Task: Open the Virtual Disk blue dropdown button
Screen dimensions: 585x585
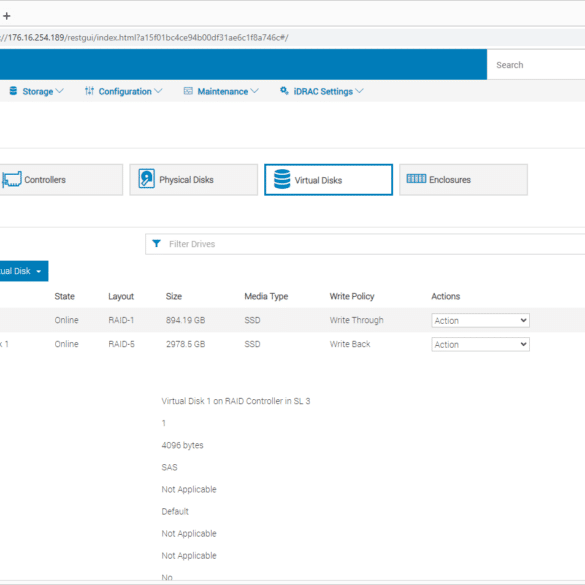Action: pos(23,271)
